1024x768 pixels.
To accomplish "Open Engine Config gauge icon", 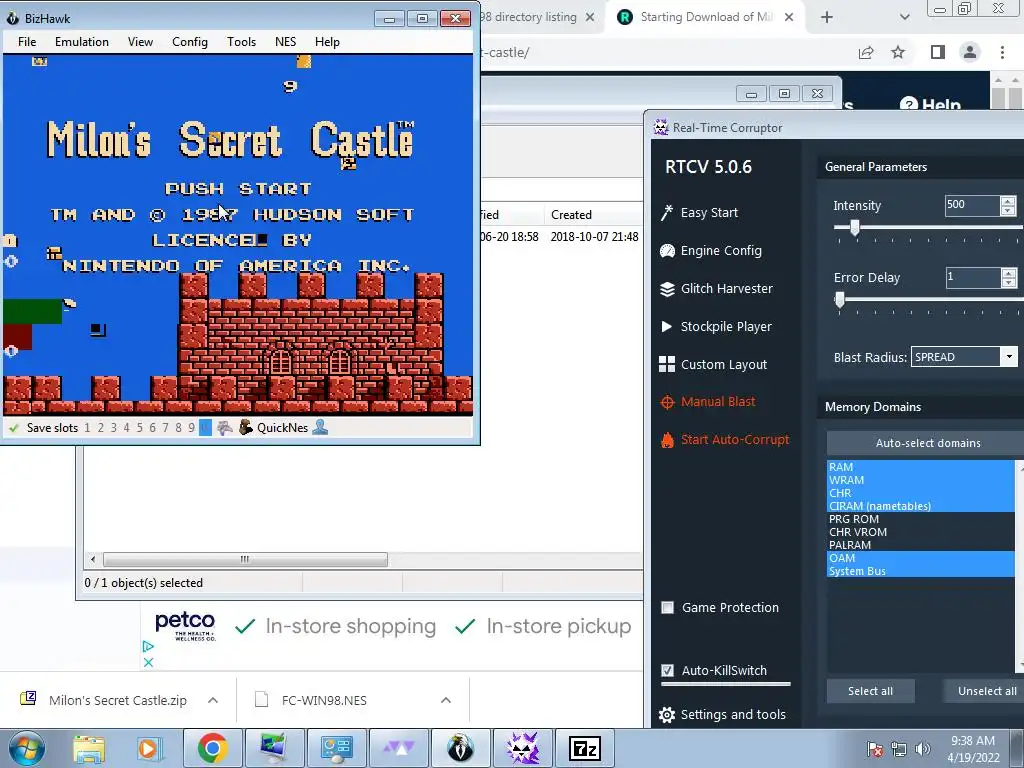I will (x=667, y=251).
